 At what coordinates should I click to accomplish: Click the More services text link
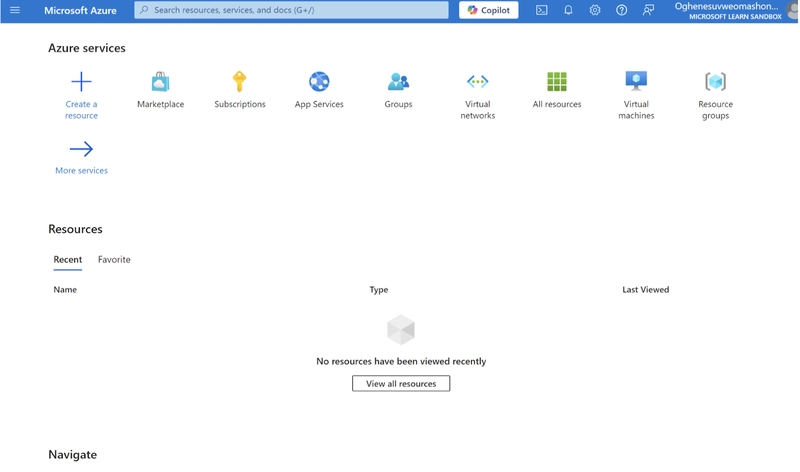pyautogui.click(x=81, y=170)
